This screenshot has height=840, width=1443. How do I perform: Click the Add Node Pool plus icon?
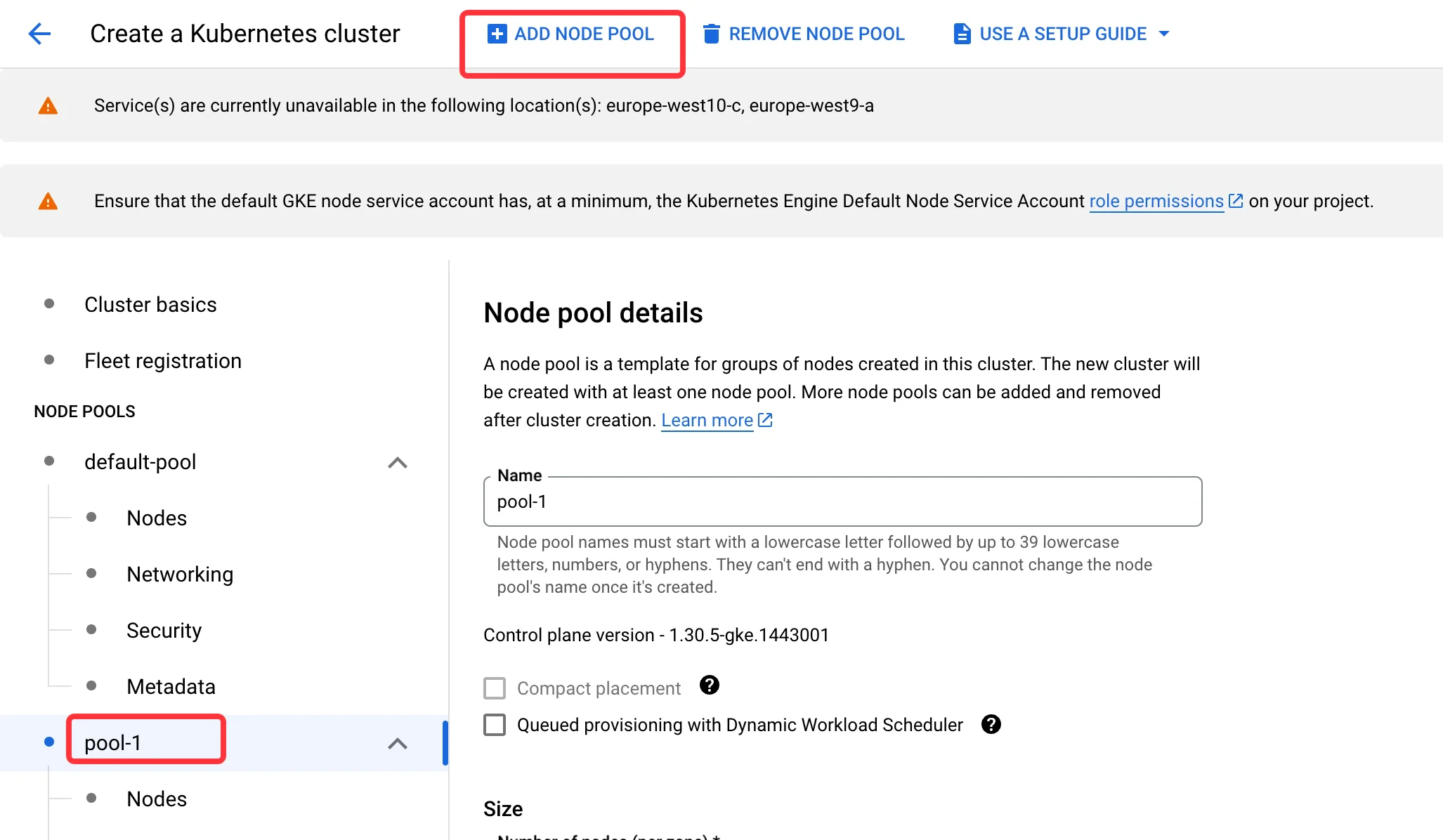(x=497, y=34)
